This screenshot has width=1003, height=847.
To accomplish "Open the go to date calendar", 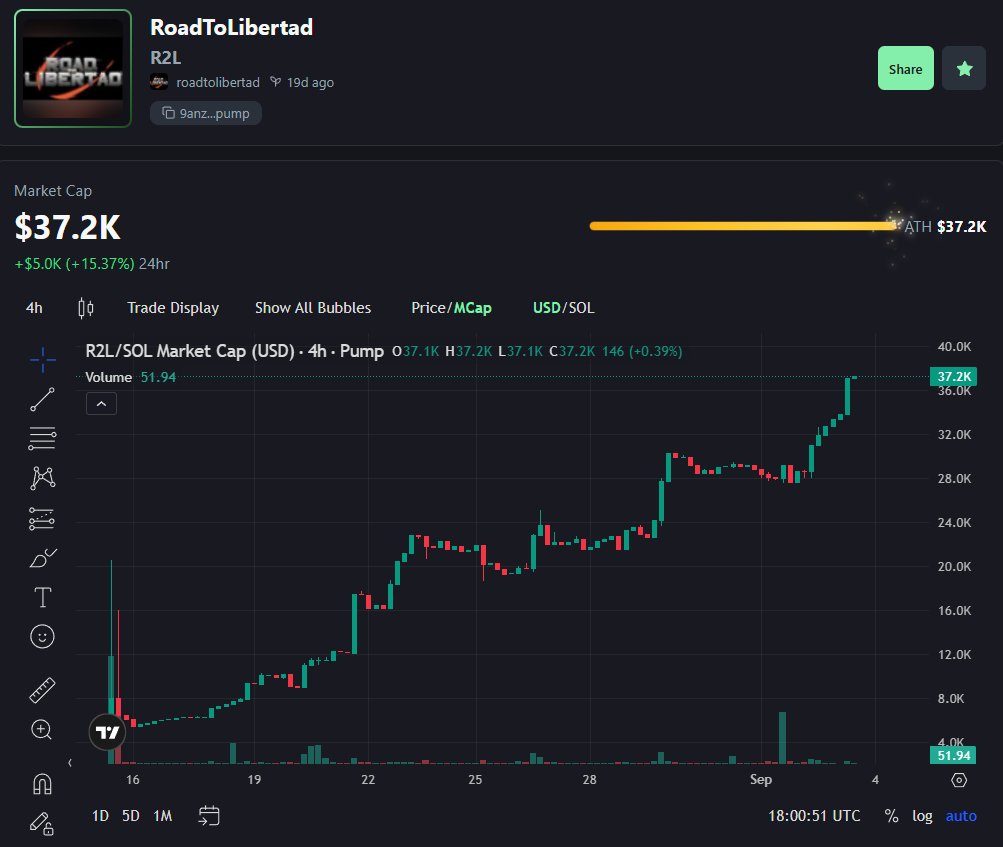I will [x=209, y=816].
